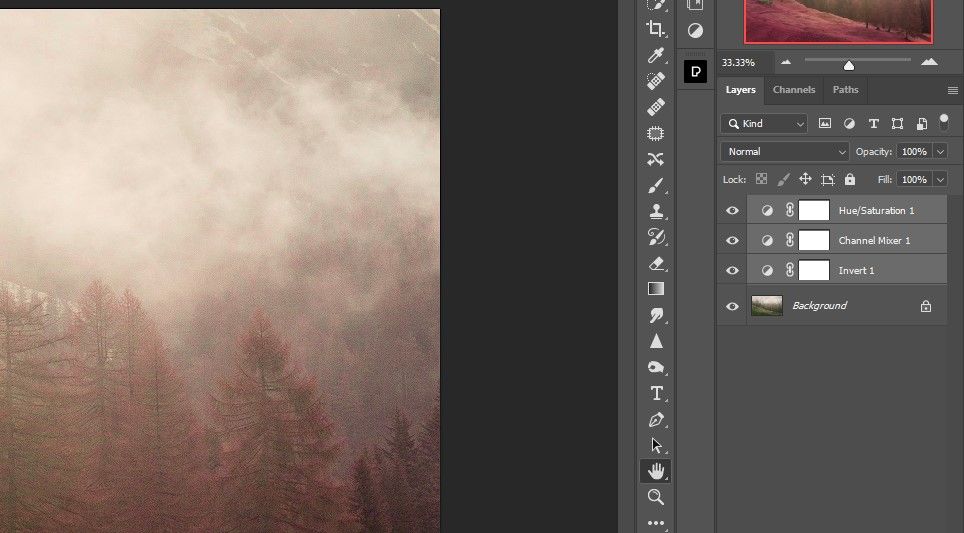The image size is (964, 533).
Task: Select the Hue/Saturation 1 layer mask thumbnail
Action: [813, 210]
